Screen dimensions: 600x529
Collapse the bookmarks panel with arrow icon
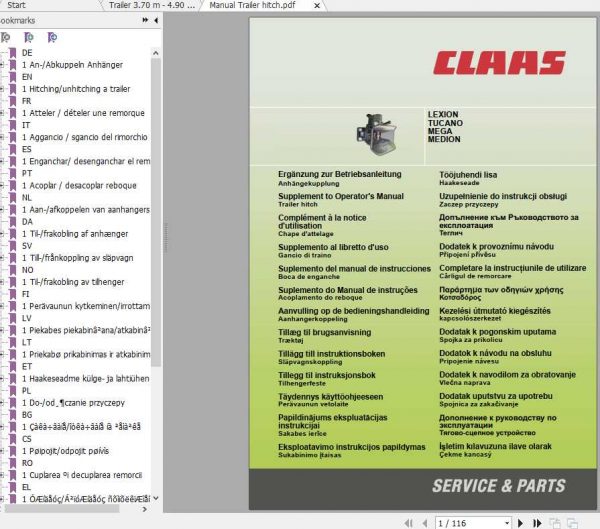[x=156, y=20]
